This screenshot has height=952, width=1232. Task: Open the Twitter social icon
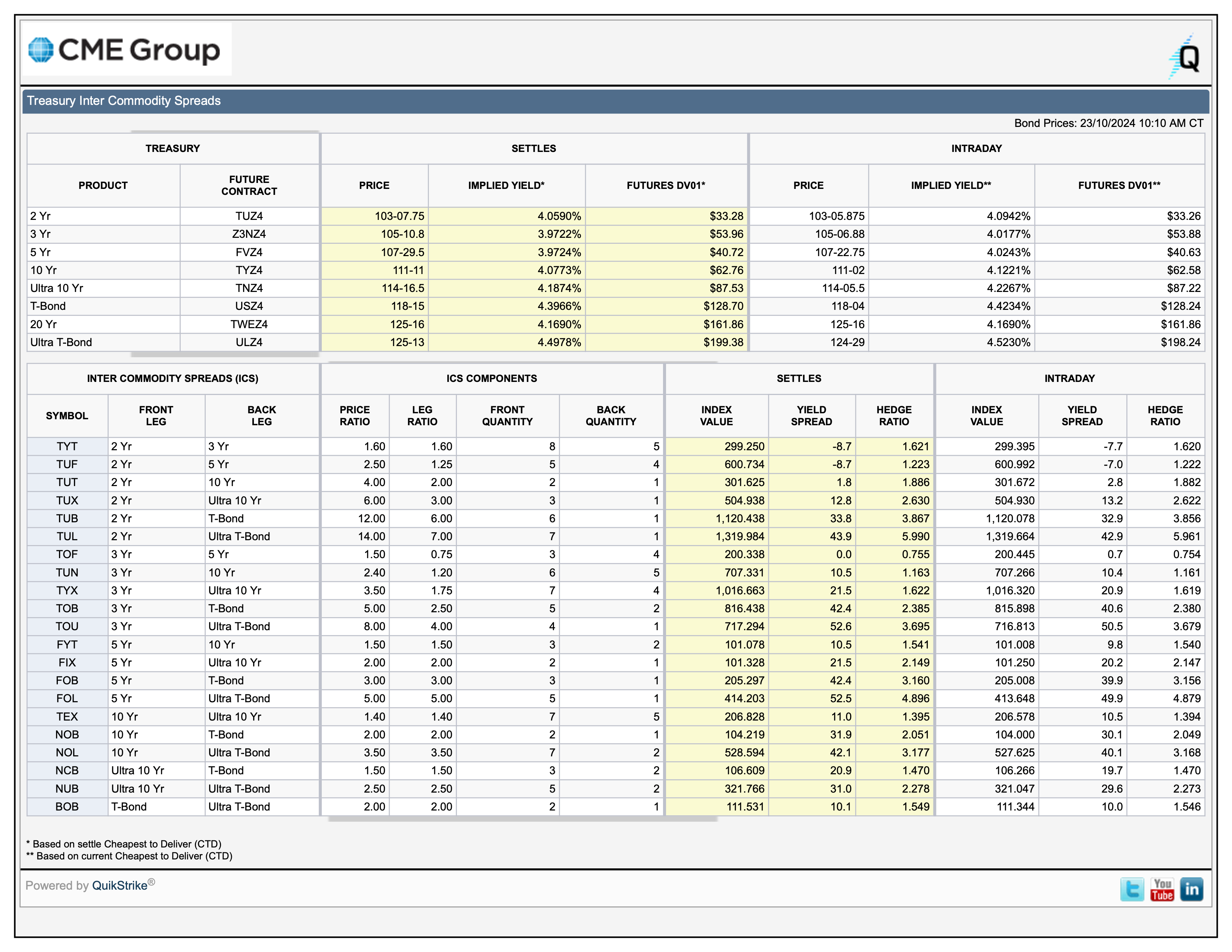[1132, 889]
